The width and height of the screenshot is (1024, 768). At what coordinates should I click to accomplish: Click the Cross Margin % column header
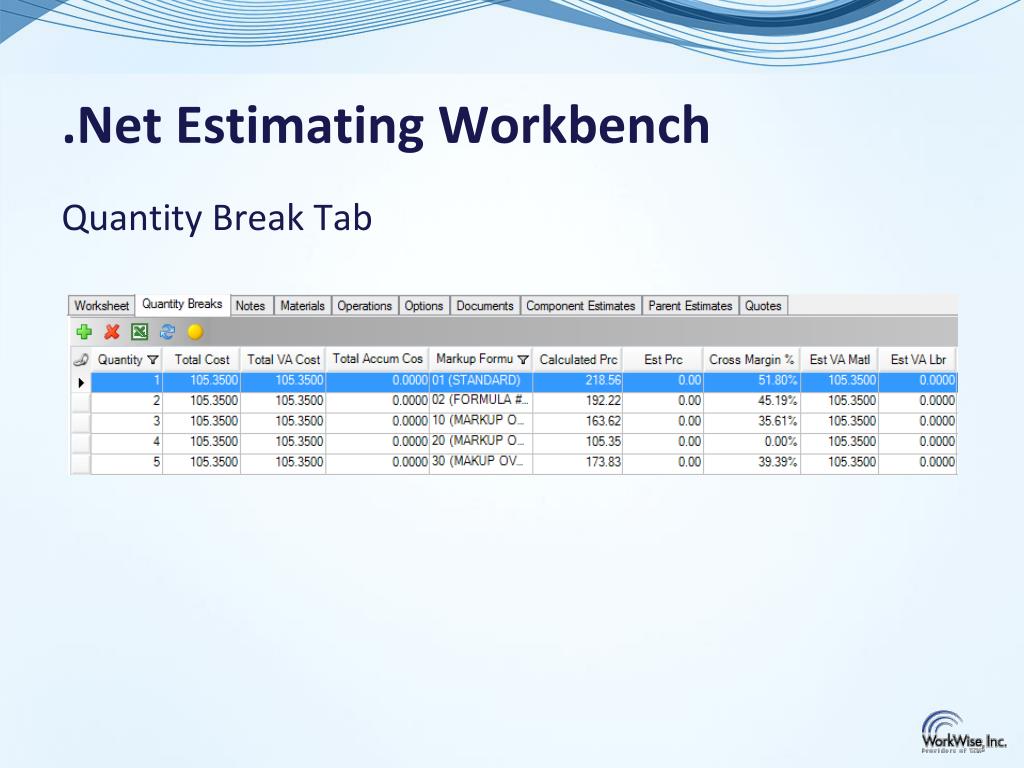752,359
